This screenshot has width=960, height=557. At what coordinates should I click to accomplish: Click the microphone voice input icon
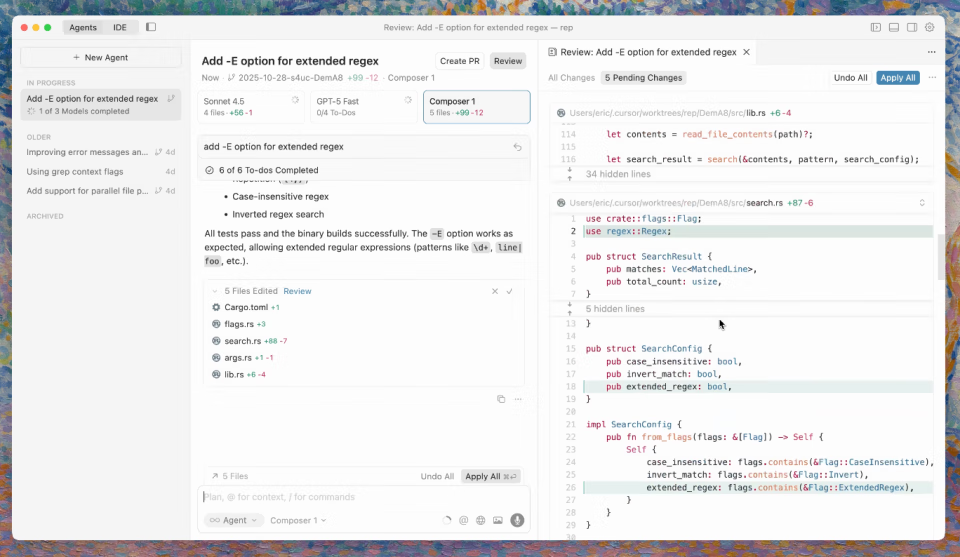[517, 520]
